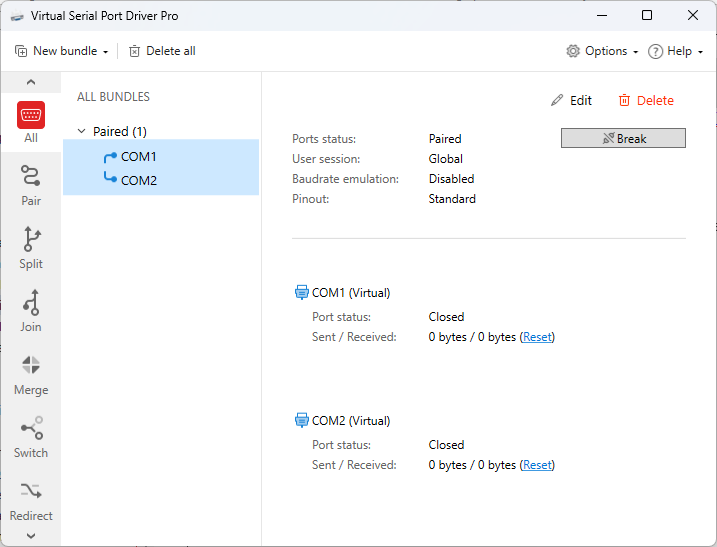717x547 pixels.
Task: Click the COM1 Port status value Closed
Action: coord(446,317)
